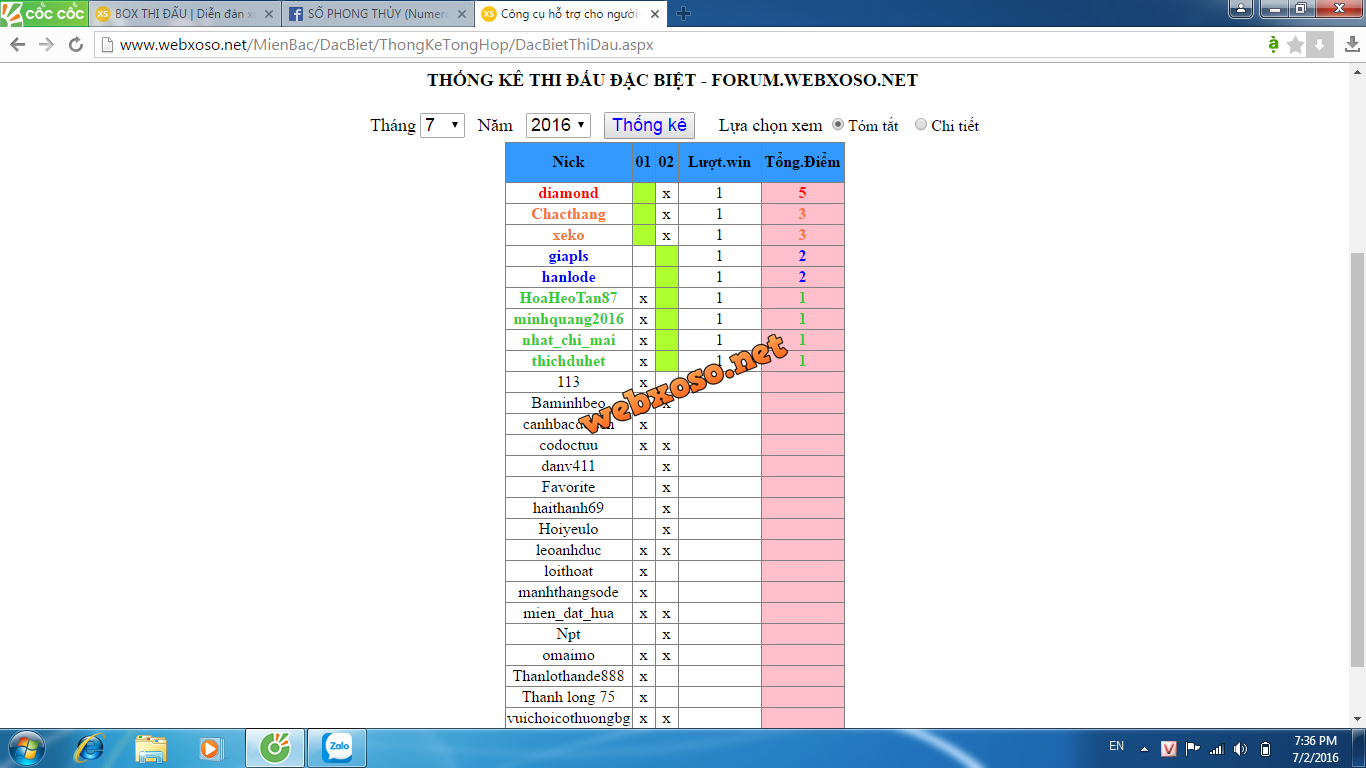Select the Tóm tắt radio option
The image size is (1366, 768).
(x=838, y=125)
